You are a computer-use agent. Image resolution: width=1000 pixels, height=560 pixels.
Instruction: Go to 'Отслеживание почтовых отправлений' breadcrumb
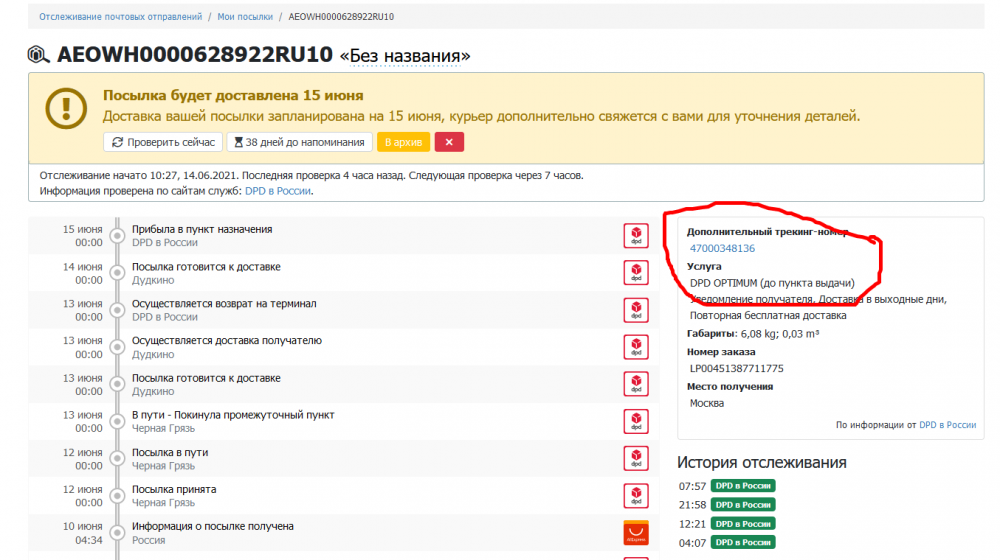click(x=120, y=18)
